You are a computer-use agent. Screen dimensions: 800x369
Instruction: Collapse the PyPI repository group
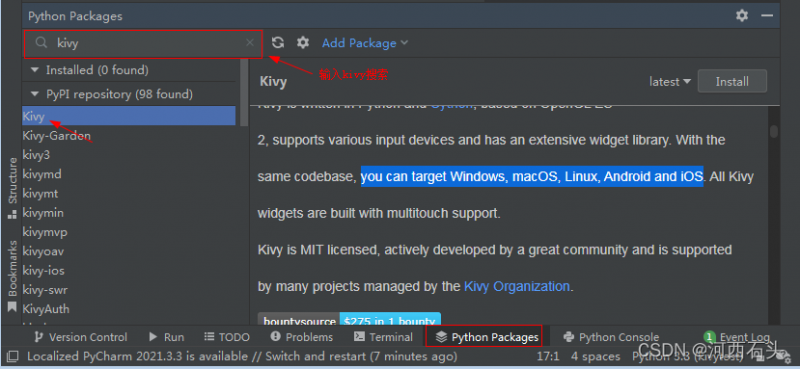coord(35,94)
